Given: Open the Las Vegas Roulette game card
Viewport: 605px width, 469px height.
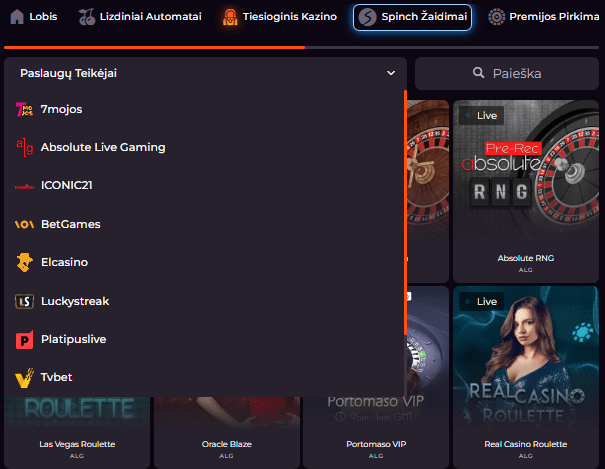Looking at the screenshot, I should click(x=77, y=432).
